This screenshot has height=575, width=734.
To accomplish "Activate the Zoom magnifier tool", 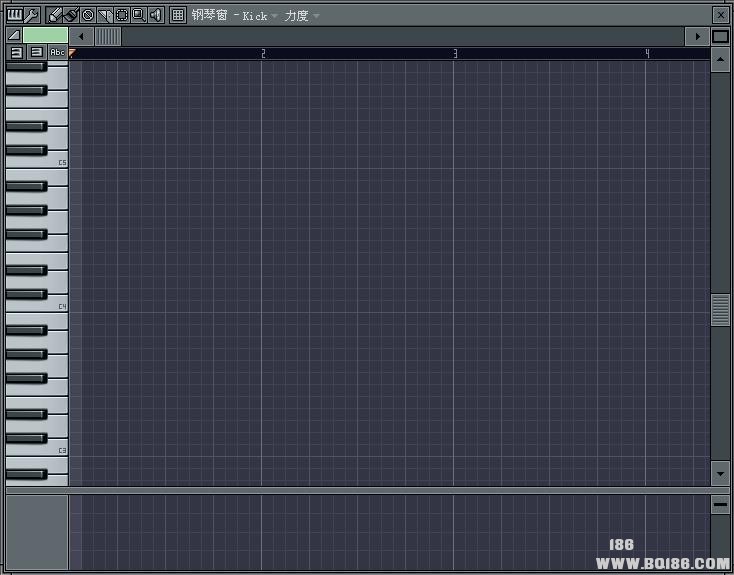I will click(138, 15).
